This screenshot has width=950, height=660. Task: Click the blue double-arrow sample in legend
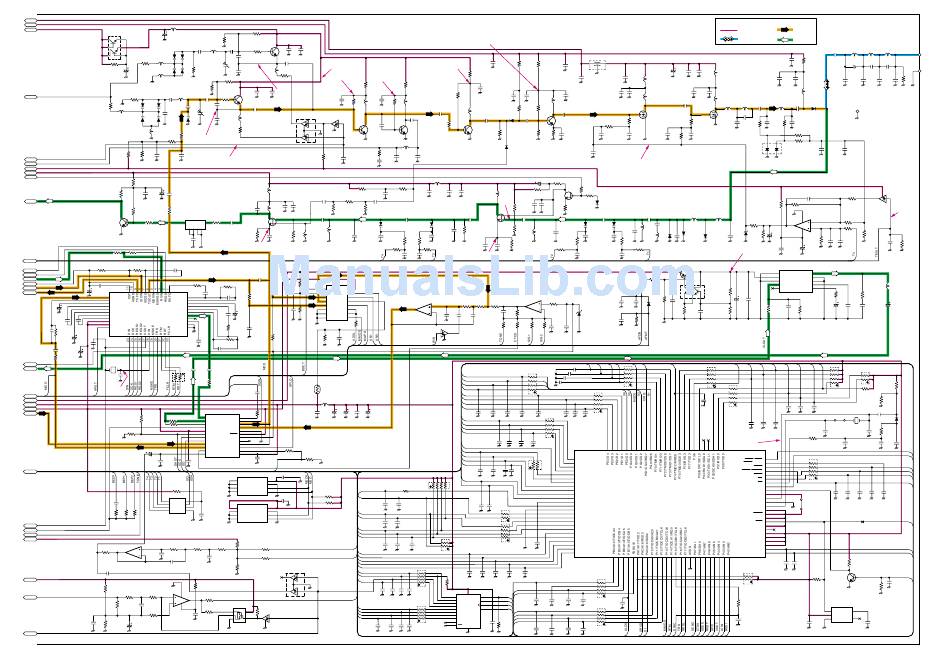tap(729, 39)
